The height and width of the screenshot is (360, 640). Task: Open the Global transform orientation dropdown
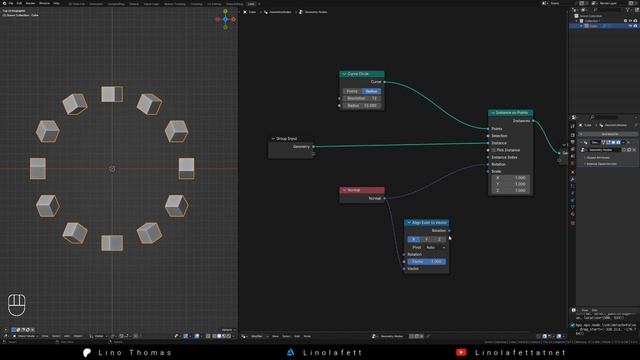pos(99,336)
